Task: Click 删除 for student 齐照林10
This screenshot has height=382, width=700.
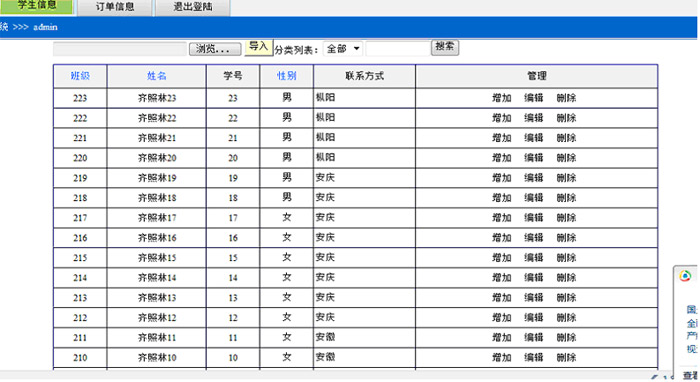Action: [x=566, y=357]
